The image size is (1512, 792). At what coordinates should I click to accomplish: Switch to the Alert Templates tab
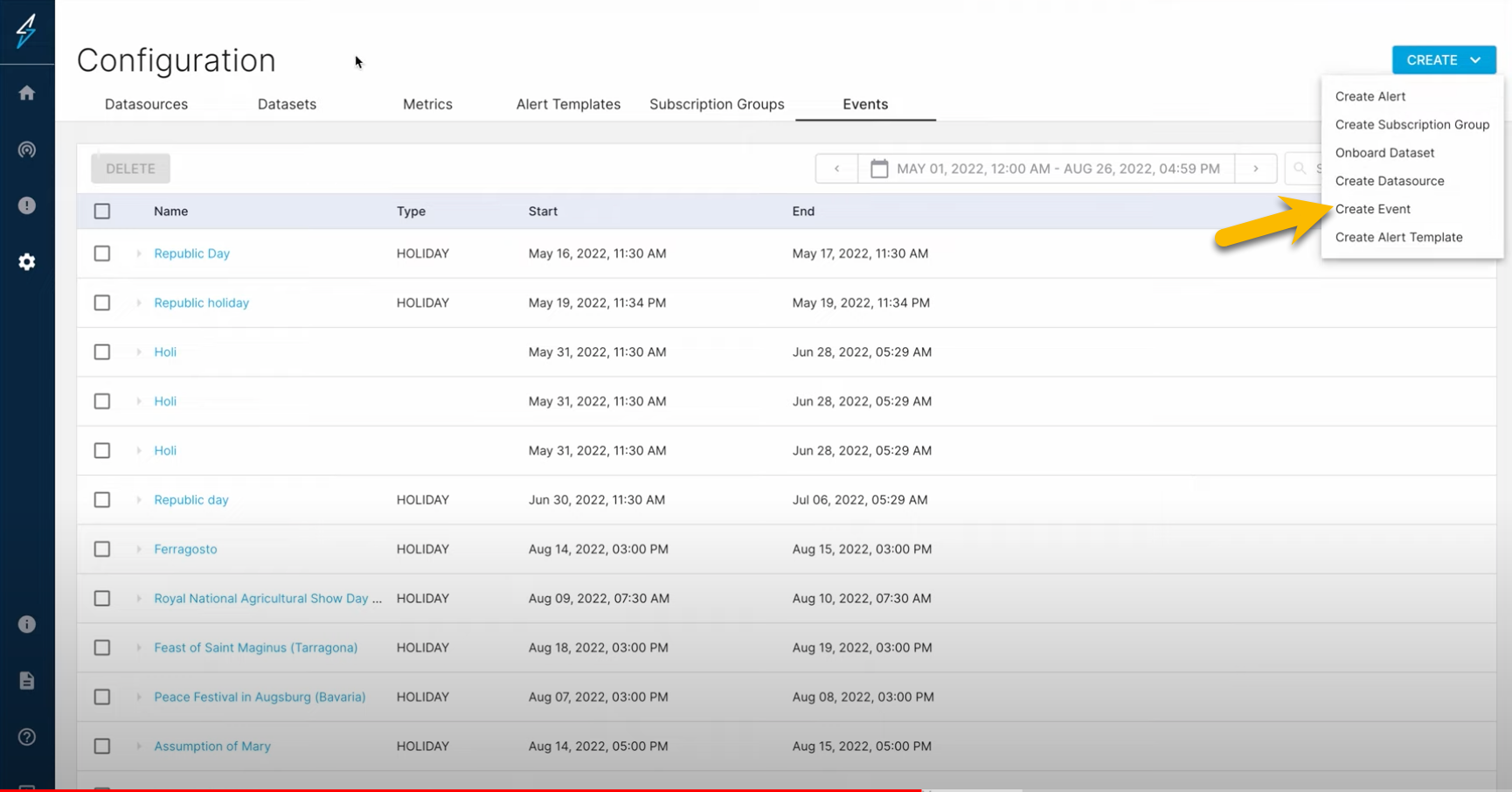[x=568, y=104]
